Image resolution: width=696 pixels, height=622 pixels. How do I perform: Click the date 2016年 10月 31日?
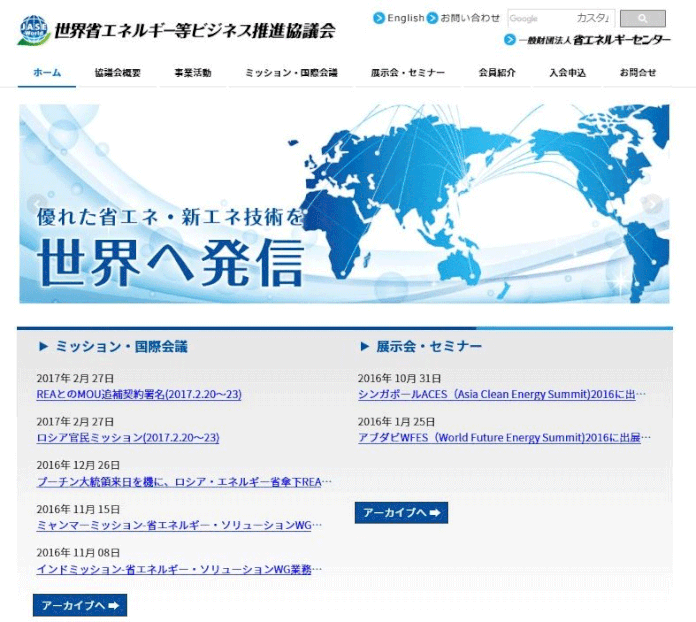point(399,379)
